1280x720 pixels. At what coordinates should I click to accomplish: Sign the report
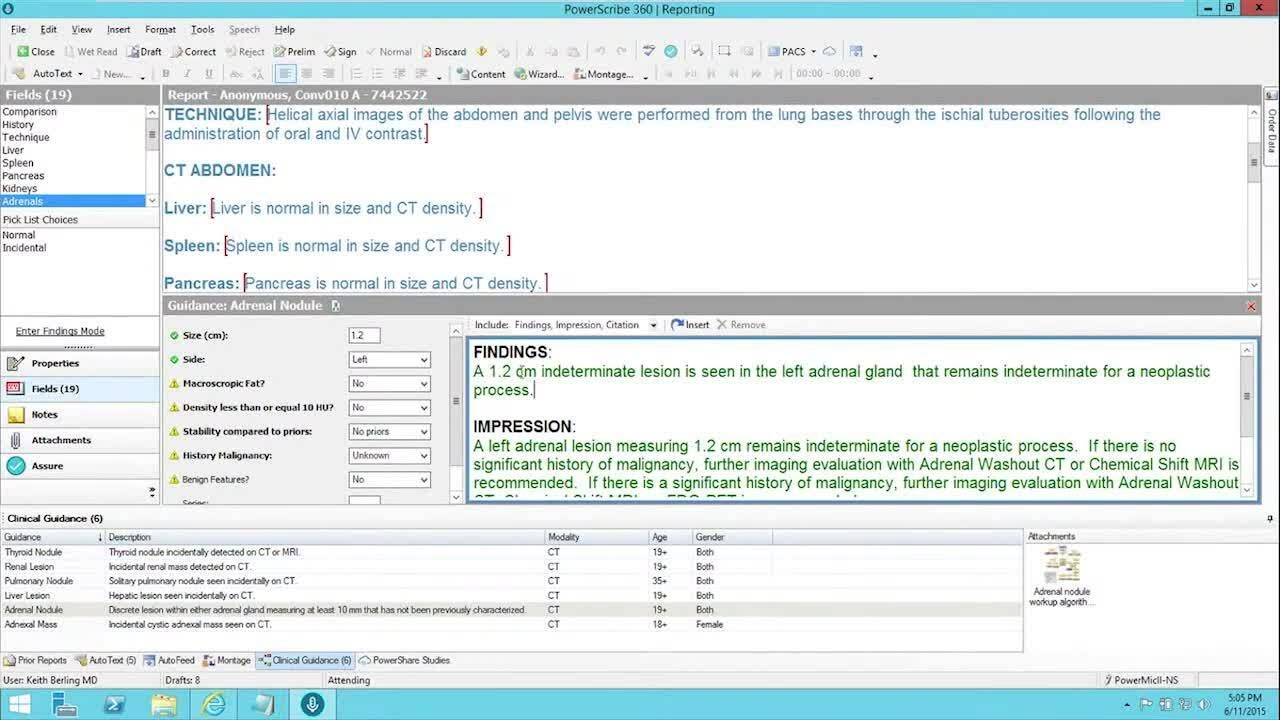[340, 51]
